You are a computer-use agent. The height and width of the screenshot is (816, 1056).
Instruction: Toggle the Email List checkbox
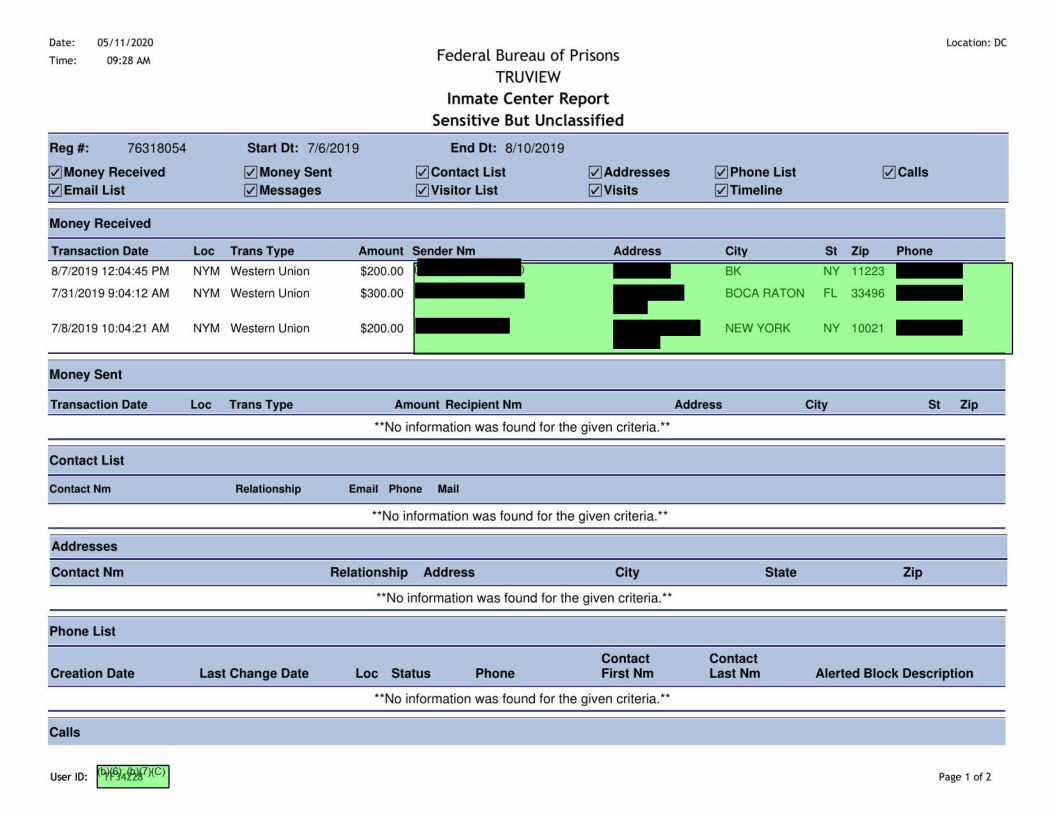[x=56, y=190]
